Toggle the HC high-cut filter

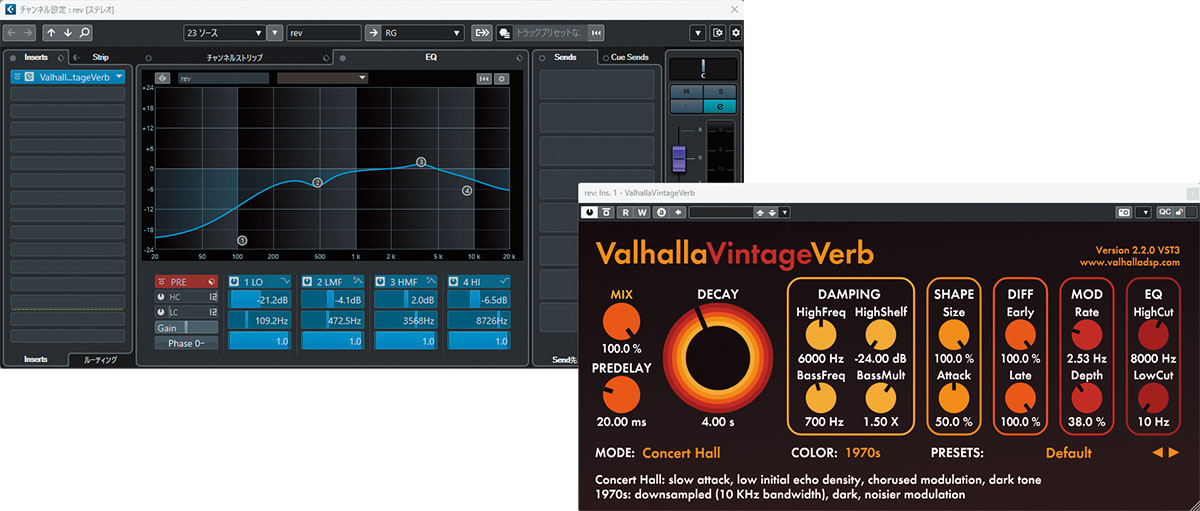point(161,297)
